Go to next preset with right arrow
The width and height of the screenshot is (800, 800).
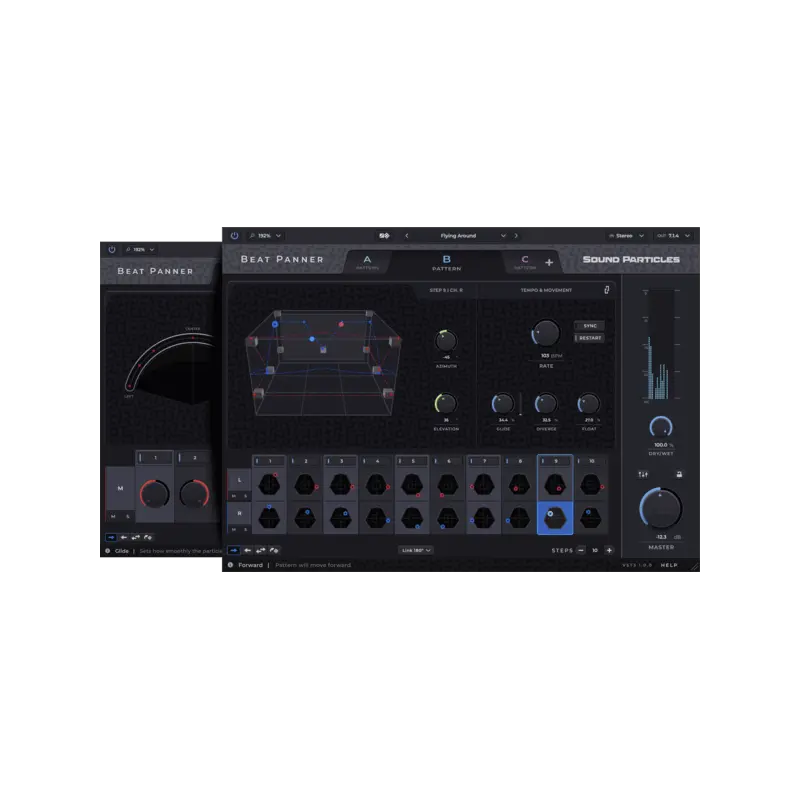[516, 236]
